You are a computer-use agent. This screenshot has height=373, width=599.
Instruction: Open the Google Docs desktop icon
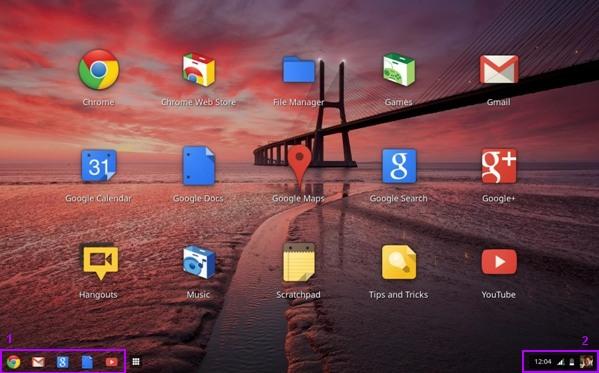[x=199, y=165]
